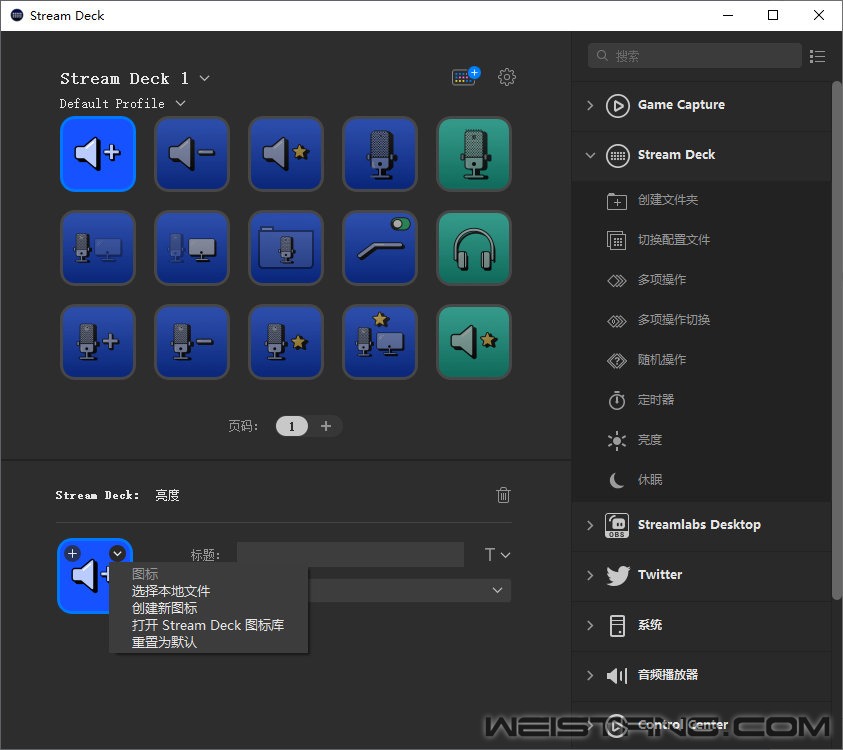Select the green headphones key
This screenshot has width=843, height=750.
click(x=474, y=248)
